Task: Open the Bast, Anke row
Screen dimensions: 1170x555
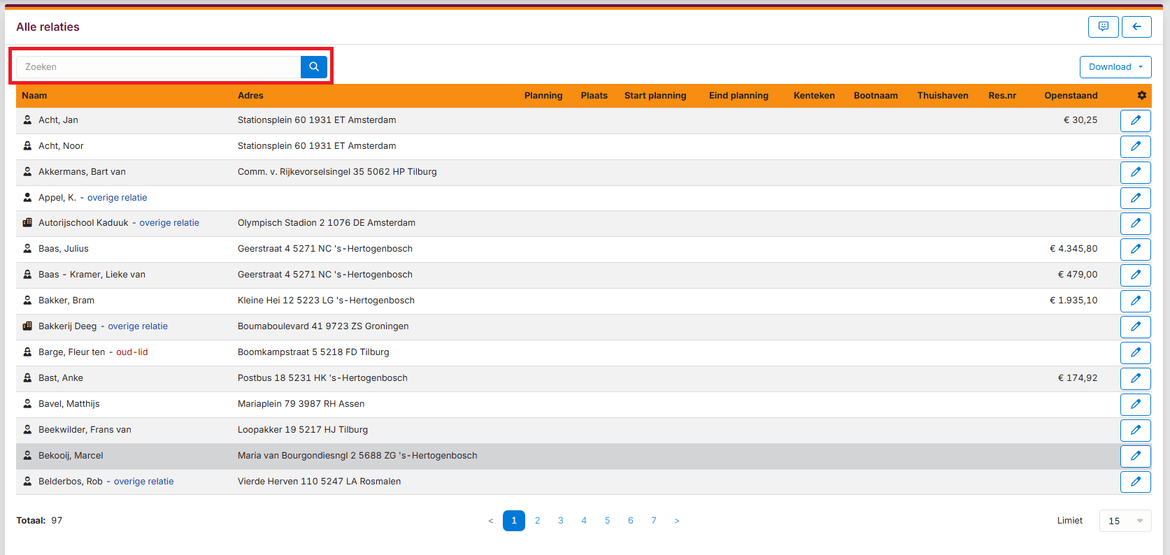Action: point(61,378)
